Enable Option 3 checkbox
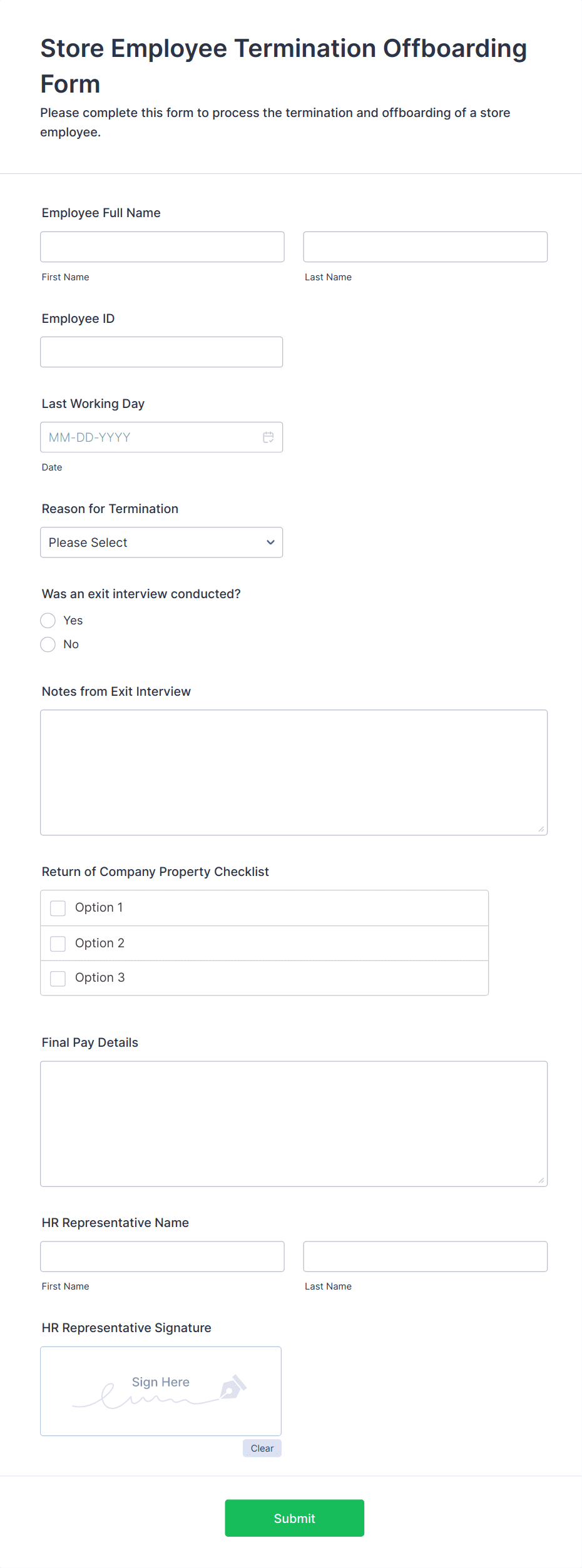This screenshot has width=582, height=1568. pos(58,978)
